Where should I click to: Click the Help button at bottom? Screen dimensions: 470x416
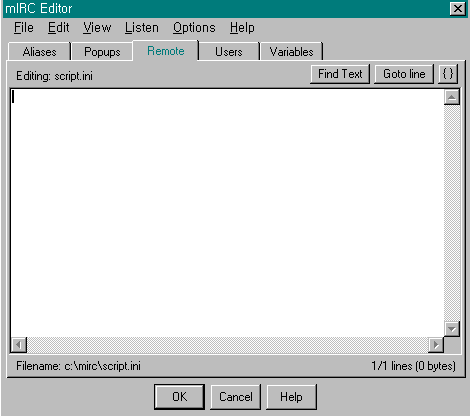(291, 397)
